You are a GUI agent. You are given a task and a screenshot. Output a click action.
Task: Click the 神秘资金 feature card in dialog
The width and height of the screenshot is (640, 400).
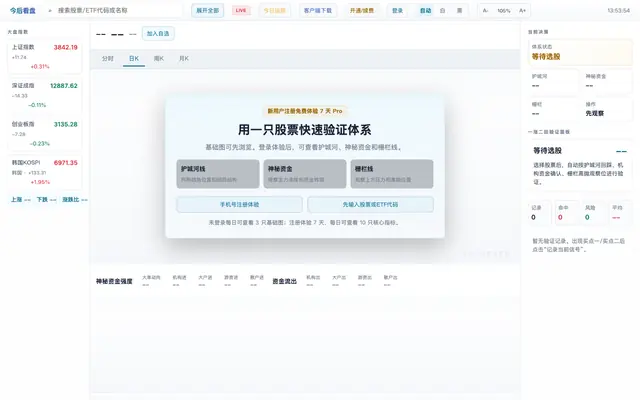click(x=305, y=174)
